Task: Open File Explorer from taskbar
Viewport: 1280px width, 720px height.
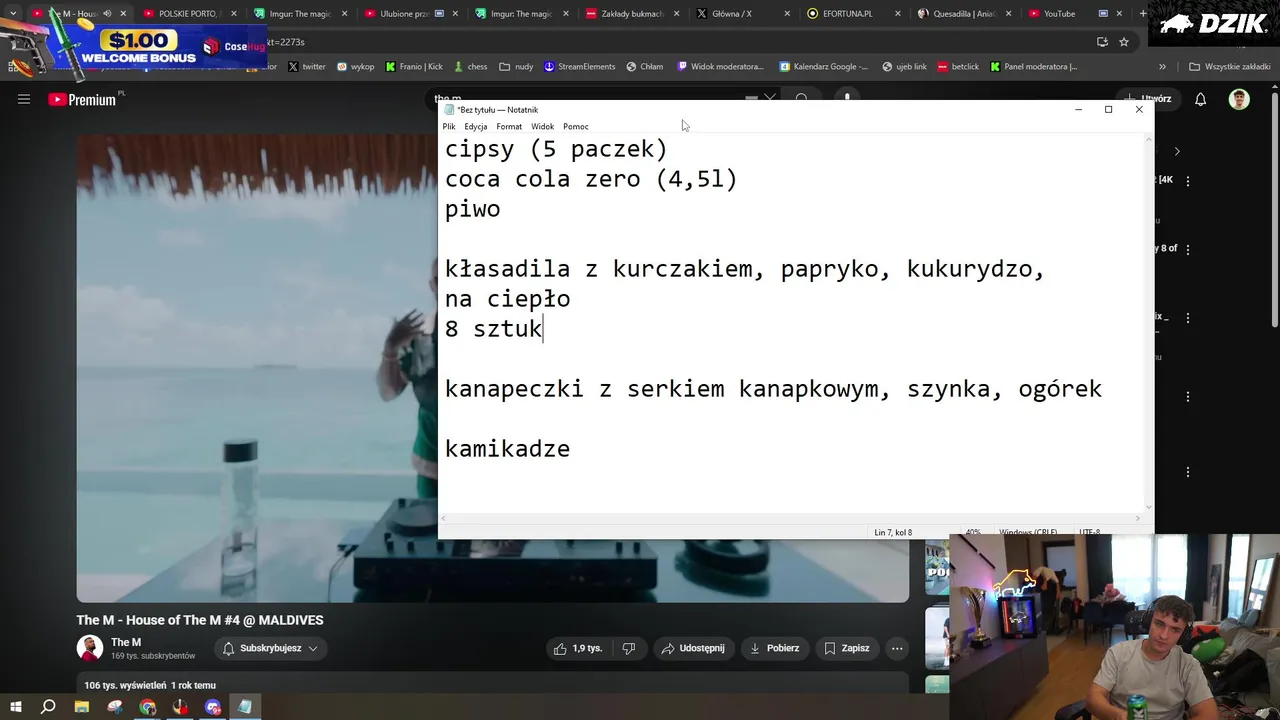Action: (82, 707)
